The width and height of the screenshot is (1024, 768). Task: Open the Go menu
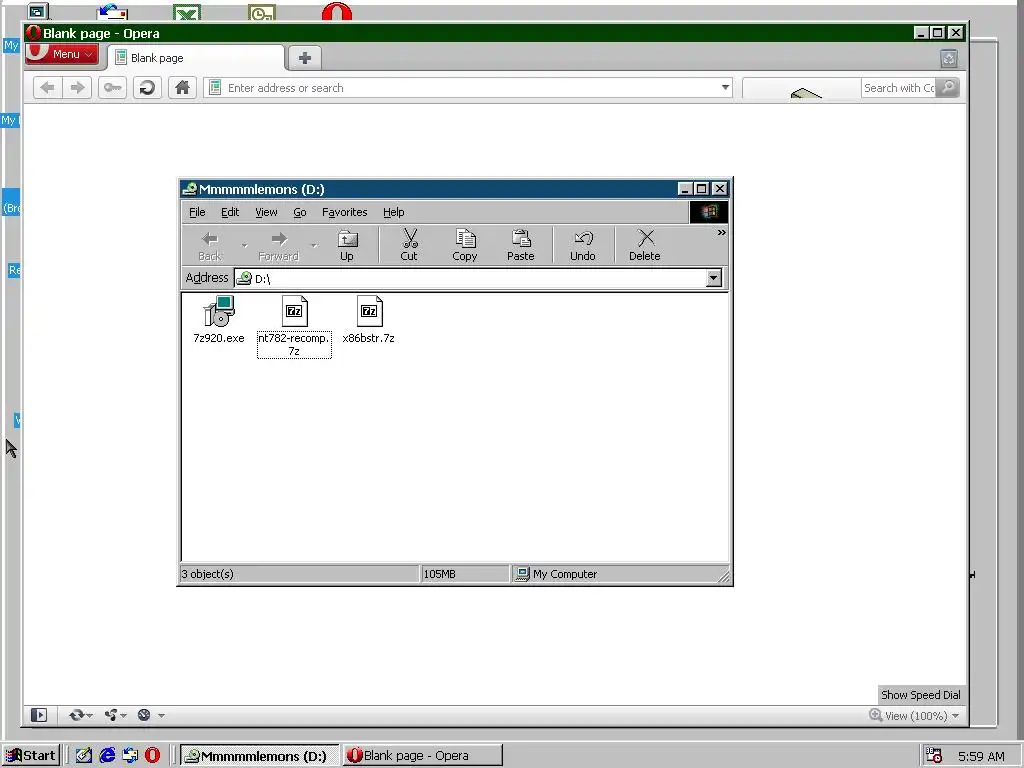[x=300, y=212]
